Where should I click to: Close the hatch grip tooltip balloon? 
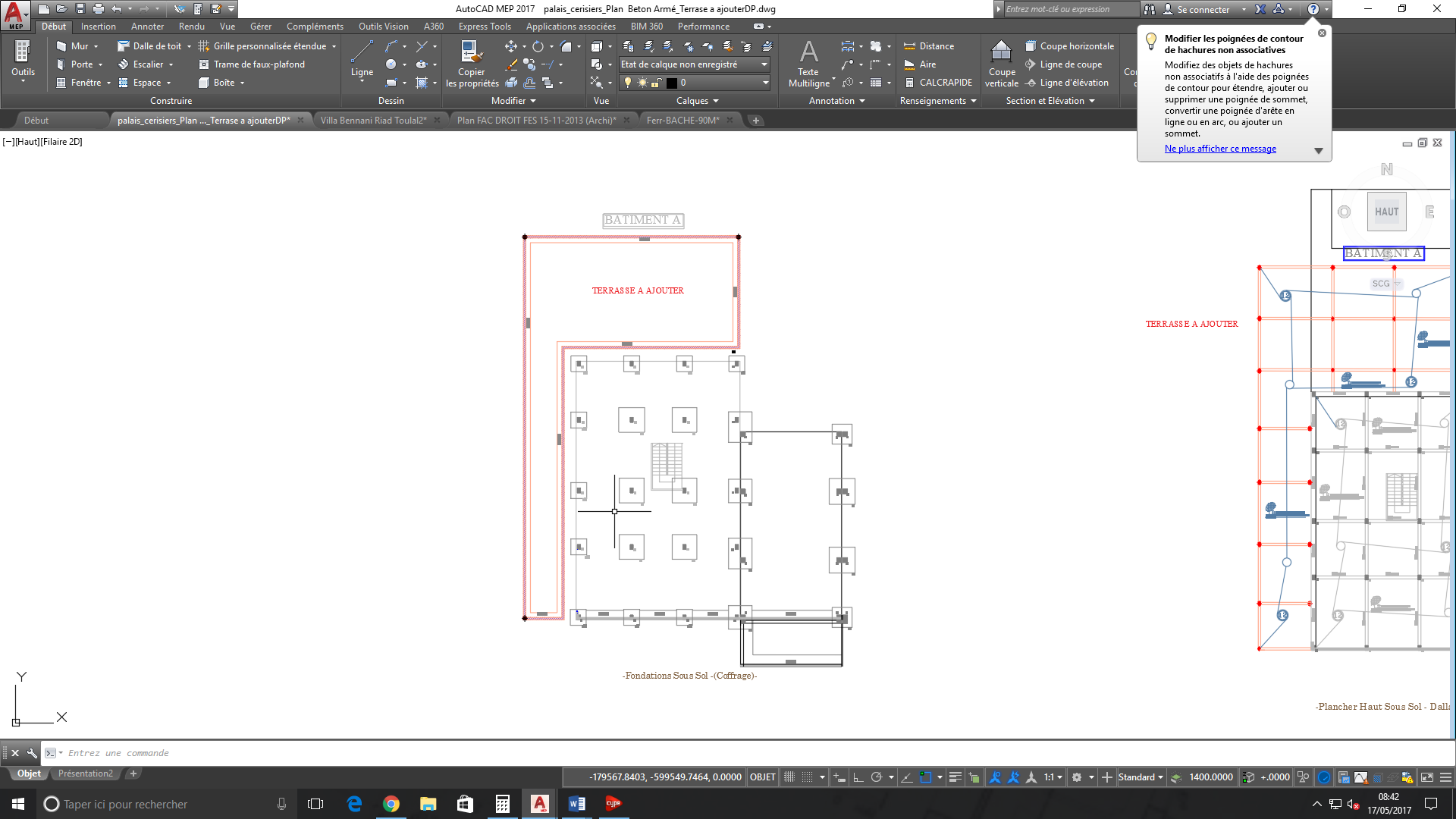click(1322, 33)
